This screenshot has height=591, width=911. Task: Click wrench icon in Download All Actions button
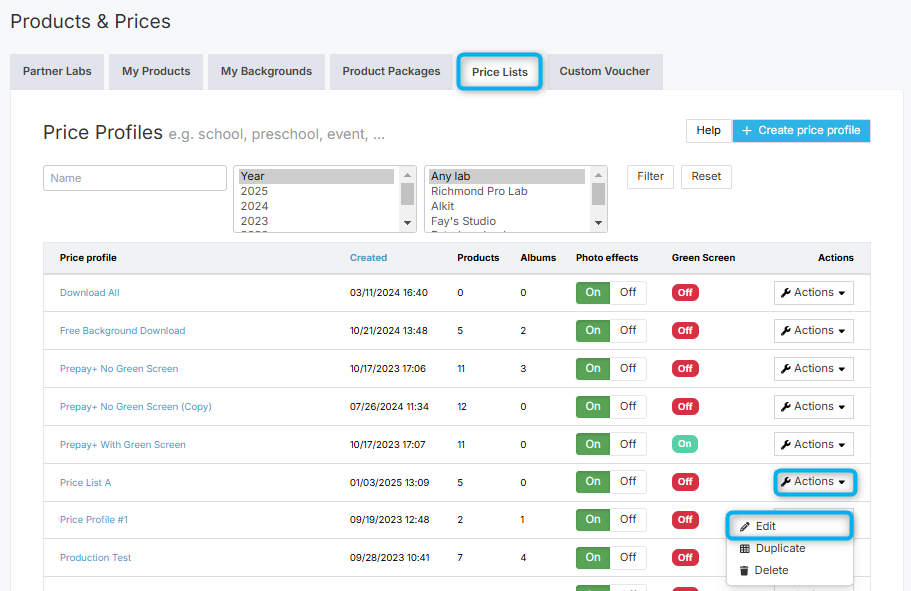coord(786,293)
